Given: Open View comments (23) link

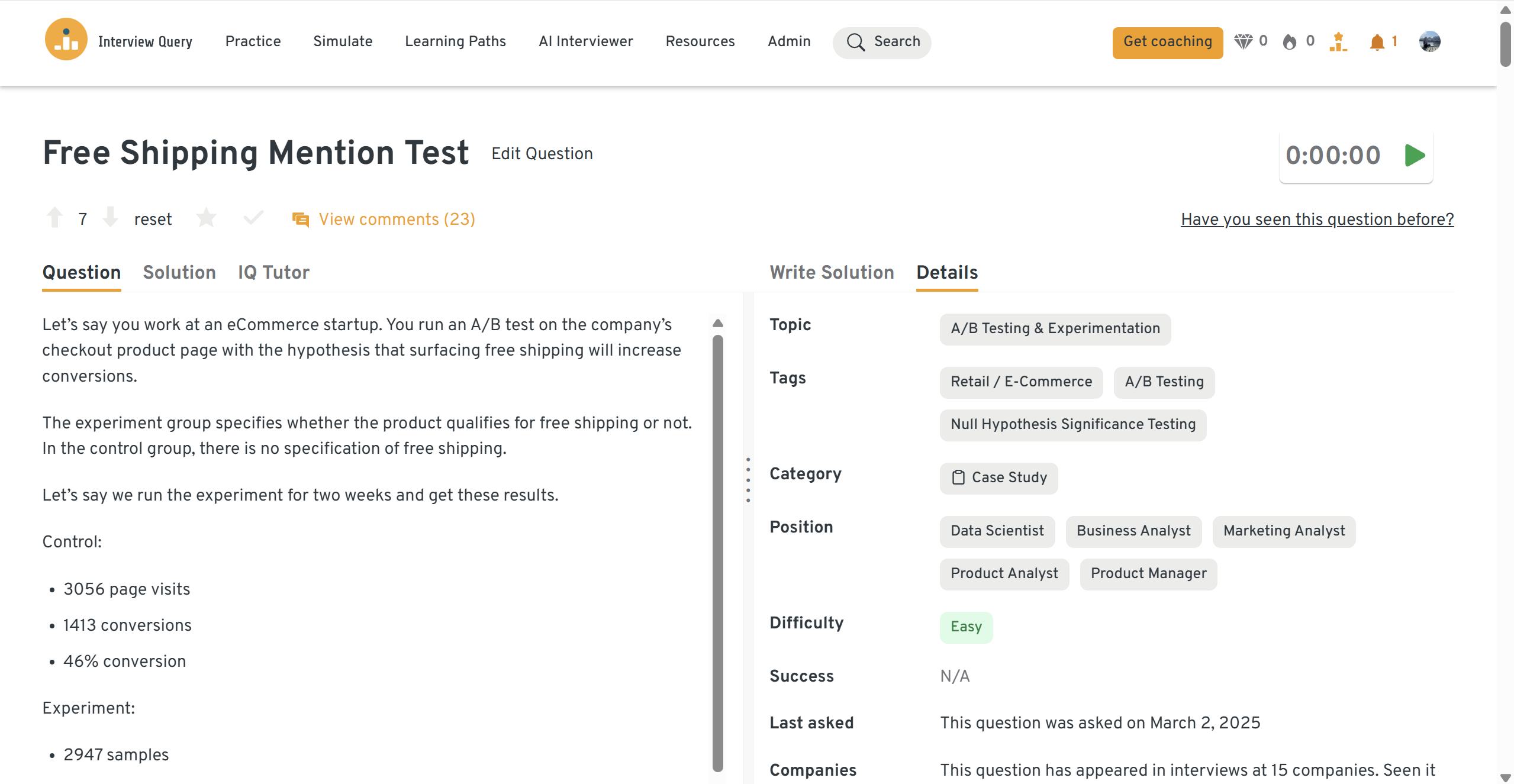Looking at the screenshot, I should (396, 220).
